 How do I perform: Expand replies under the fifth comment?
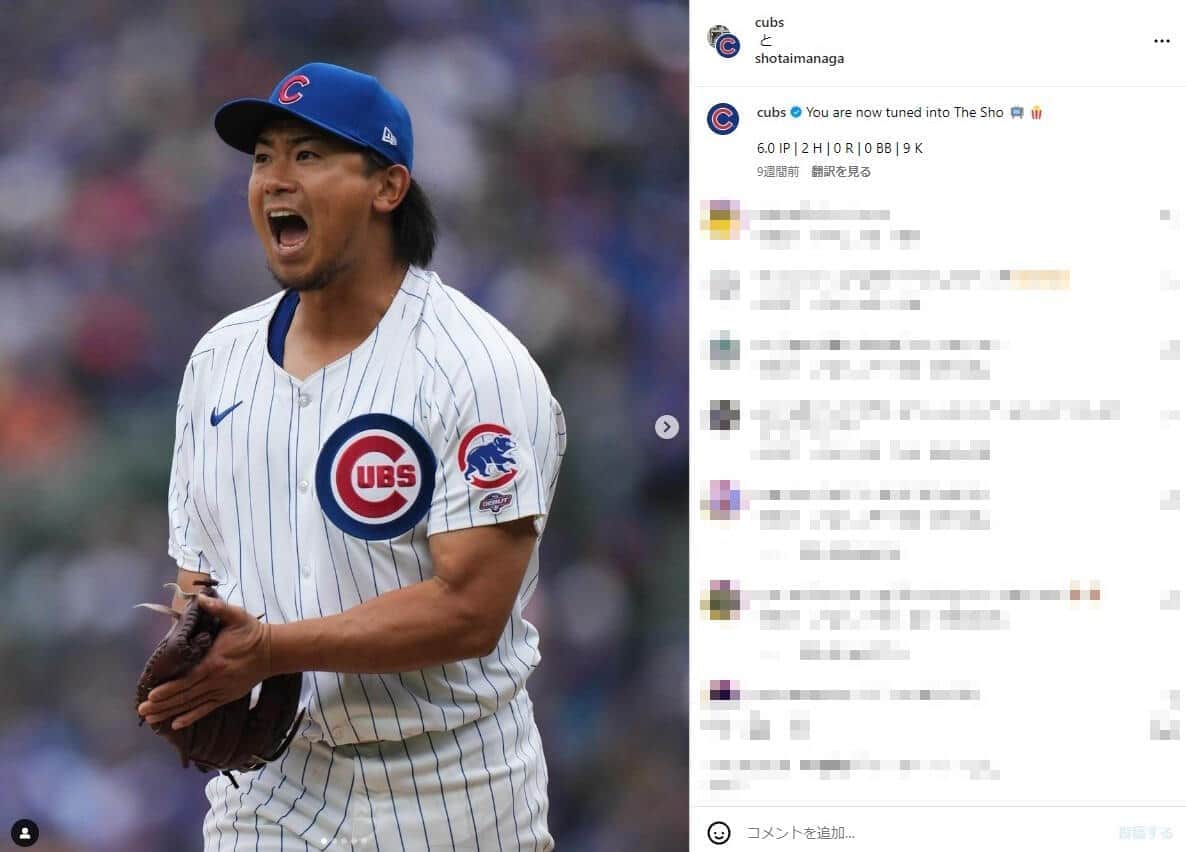coord(849,552)
